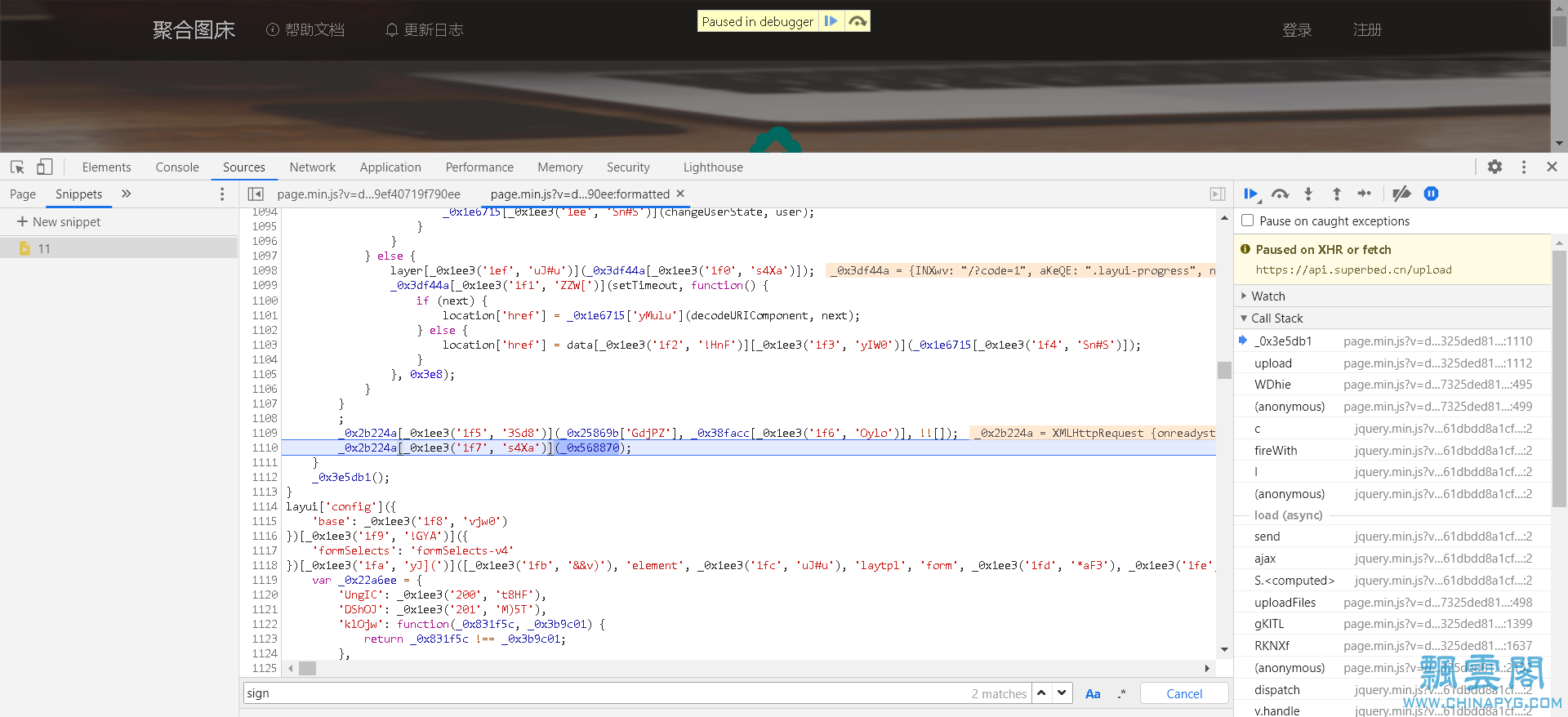Step over next function call
Image resolution: width=1568 pixels, height=717 pixels.
pos(1280,194)
